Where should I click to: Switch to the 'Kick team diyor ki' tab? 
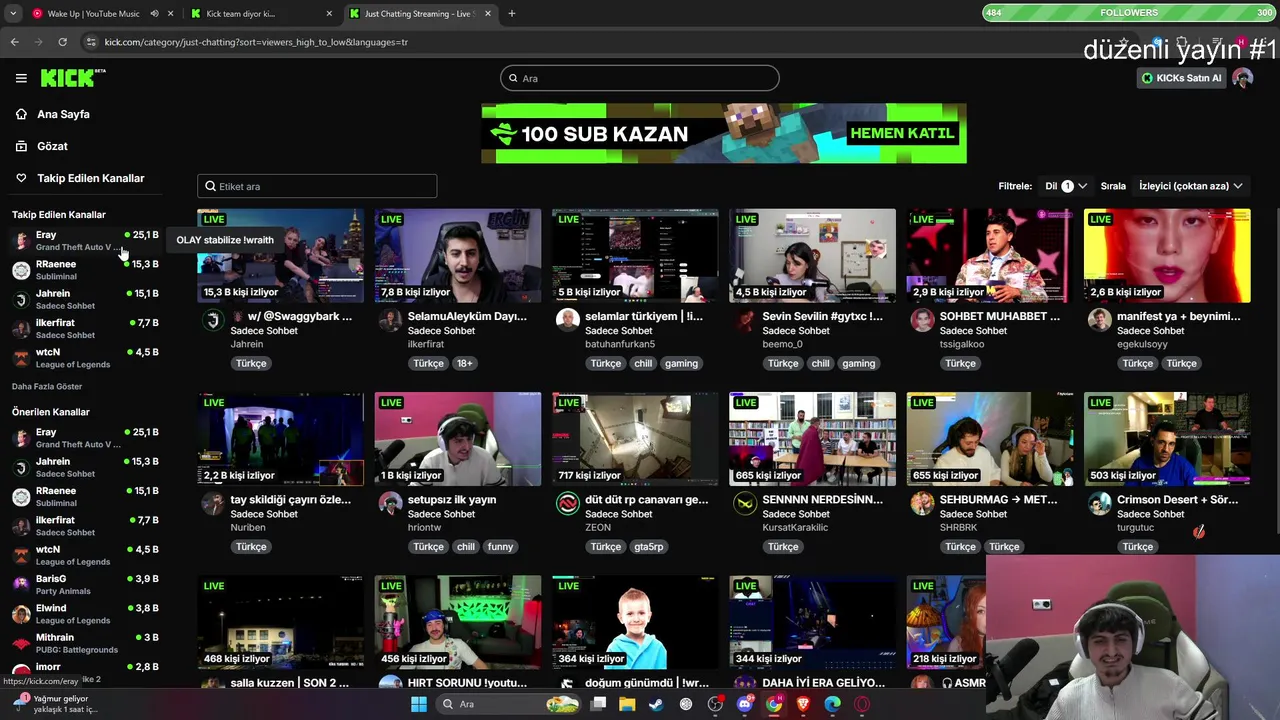[262, 14]
